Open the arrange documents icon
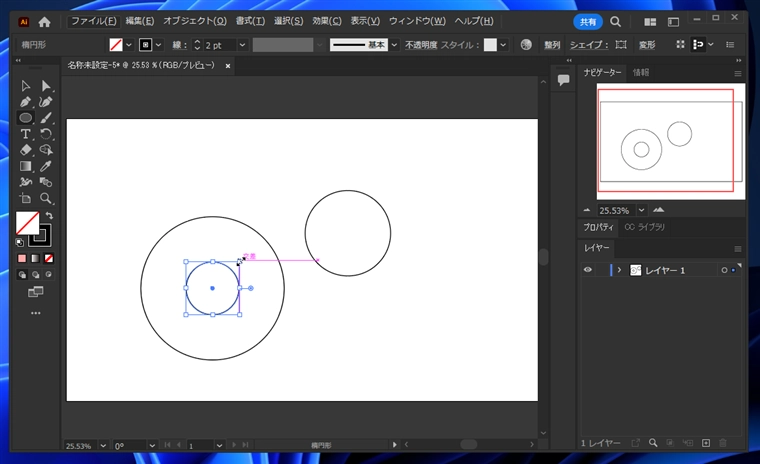The height and width of the screenshot is (464, 760). pos(650,22)
